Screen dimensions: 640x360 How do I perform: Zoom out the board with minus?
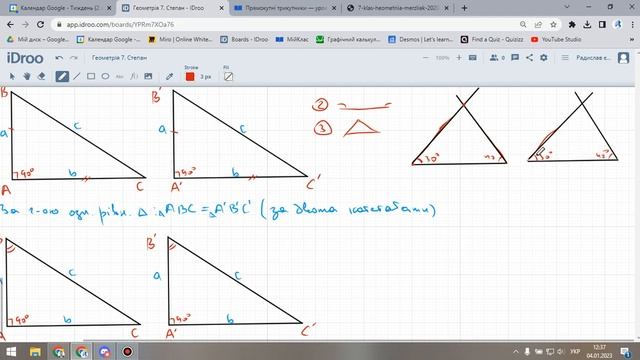[426, 58]
